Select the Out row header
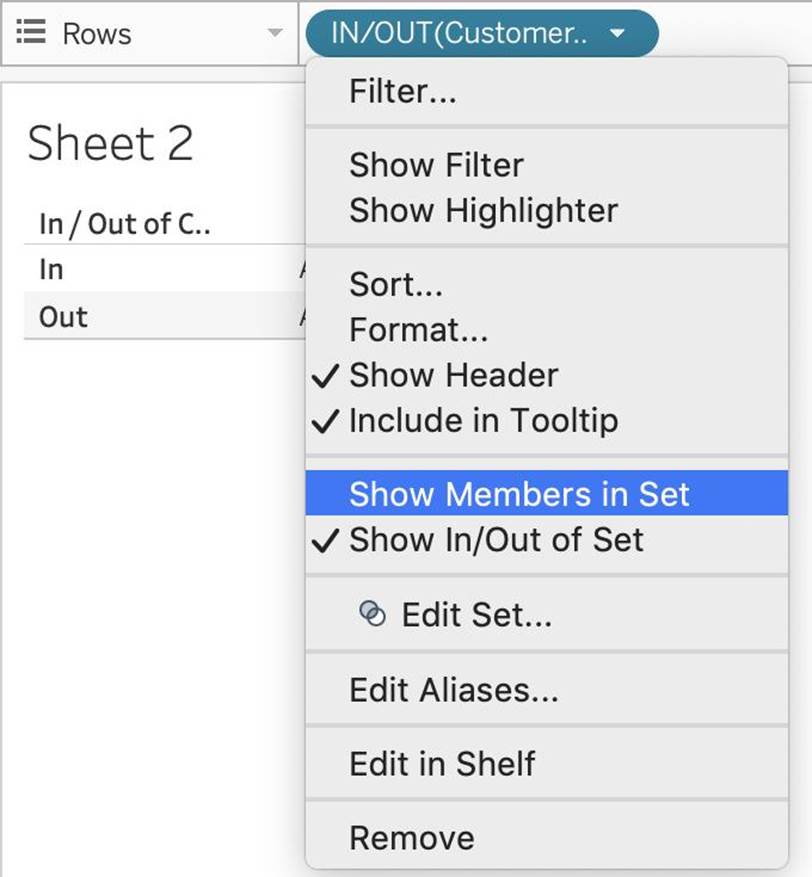The width and height of the screenshot is (812, 877). tap(63, 317)
